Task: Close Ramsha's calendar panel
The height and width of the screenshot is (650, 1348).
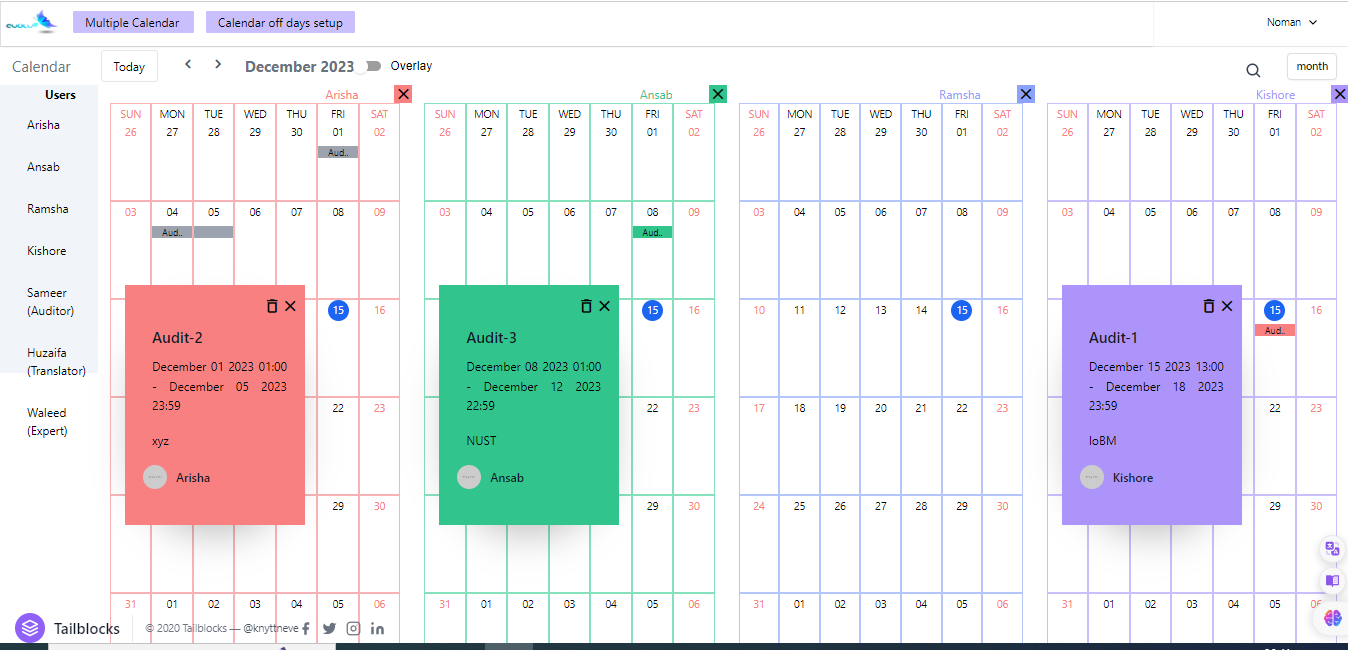Action: [x=1025, y=94]
